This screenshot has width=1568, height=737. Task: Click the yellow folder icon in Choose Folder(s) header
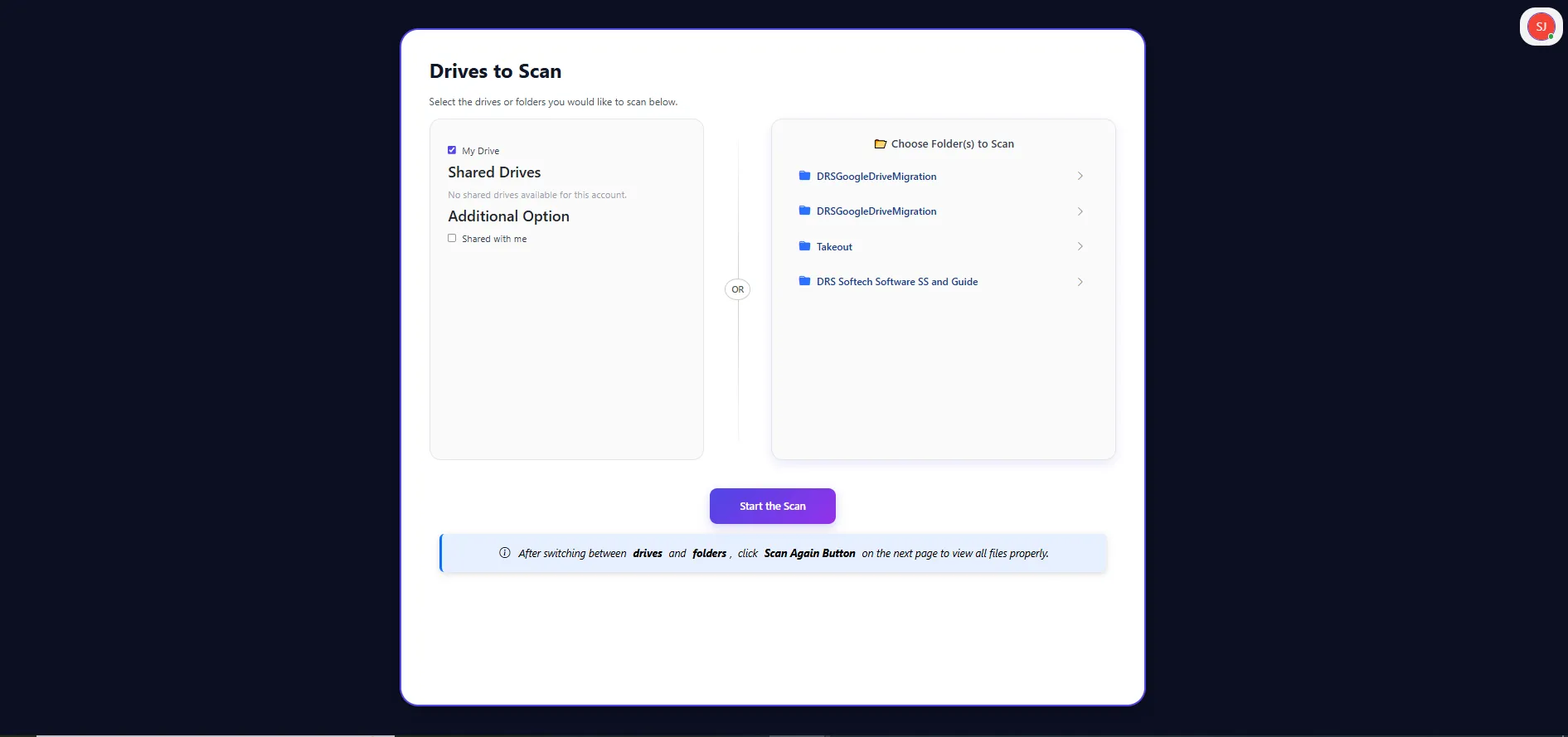(881, 143)
